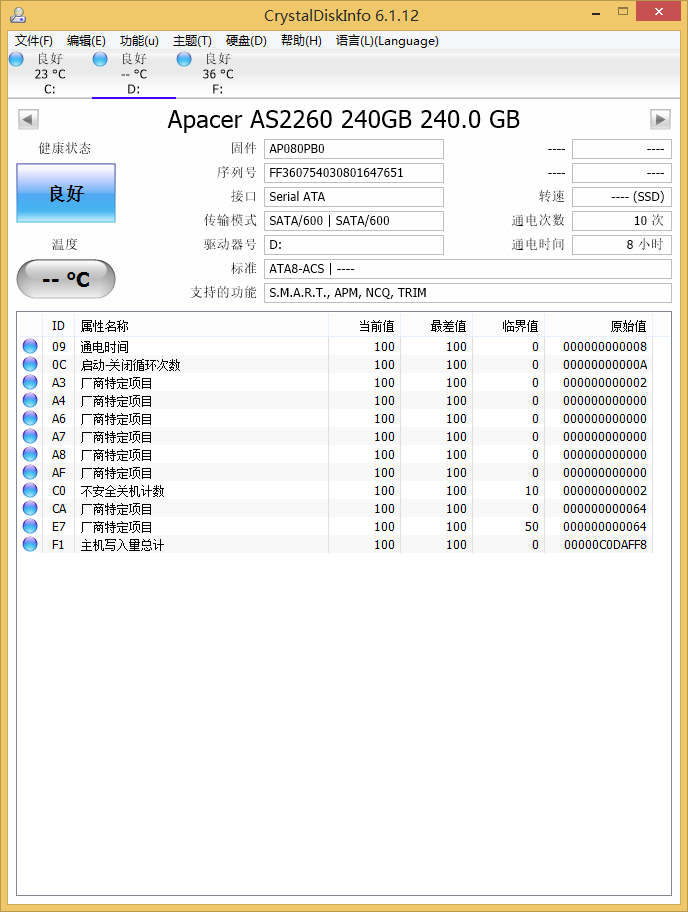Switch to drive D: tab
The height and width of the screenshot is (912, 688).
pyautogui.click(x=134, y=74)
